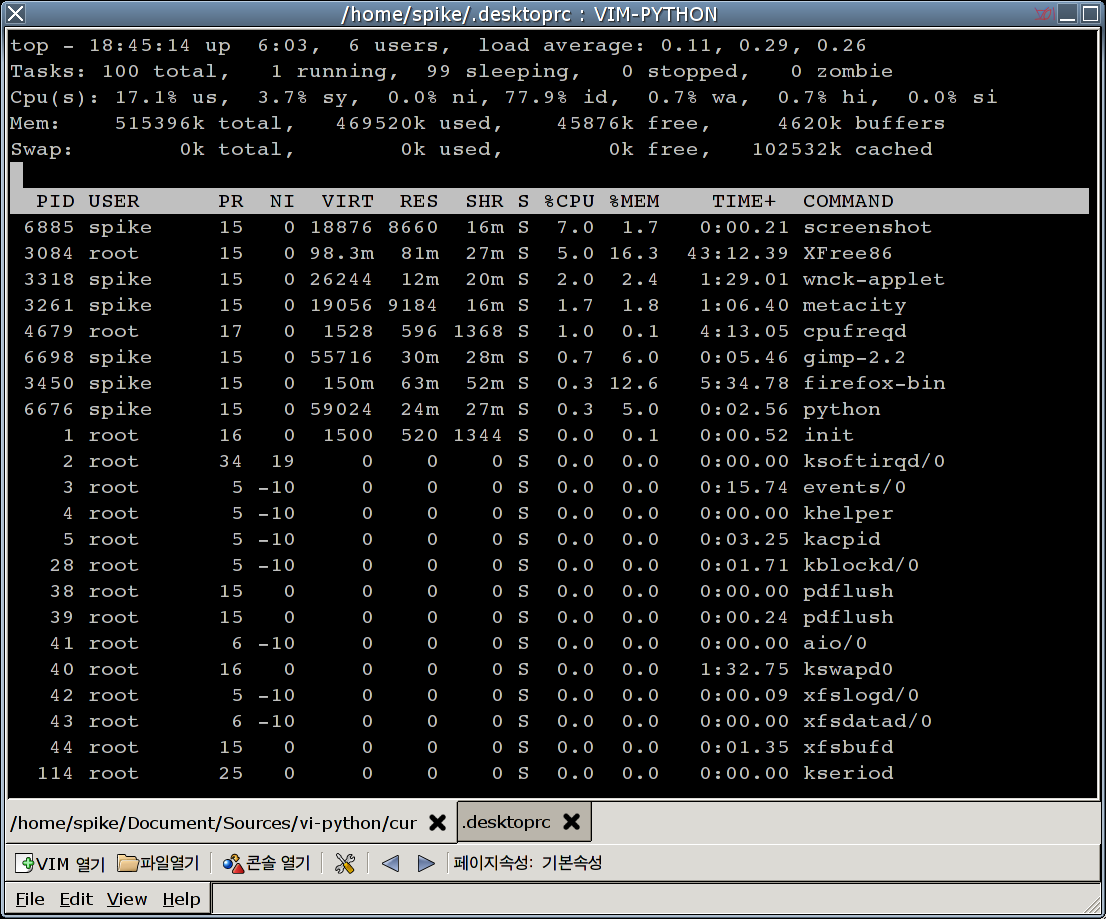1106x919 pixels.
Task: Select the /home/spike/Document/Sources/vi-python/cur tab
Action: [213, 822]
